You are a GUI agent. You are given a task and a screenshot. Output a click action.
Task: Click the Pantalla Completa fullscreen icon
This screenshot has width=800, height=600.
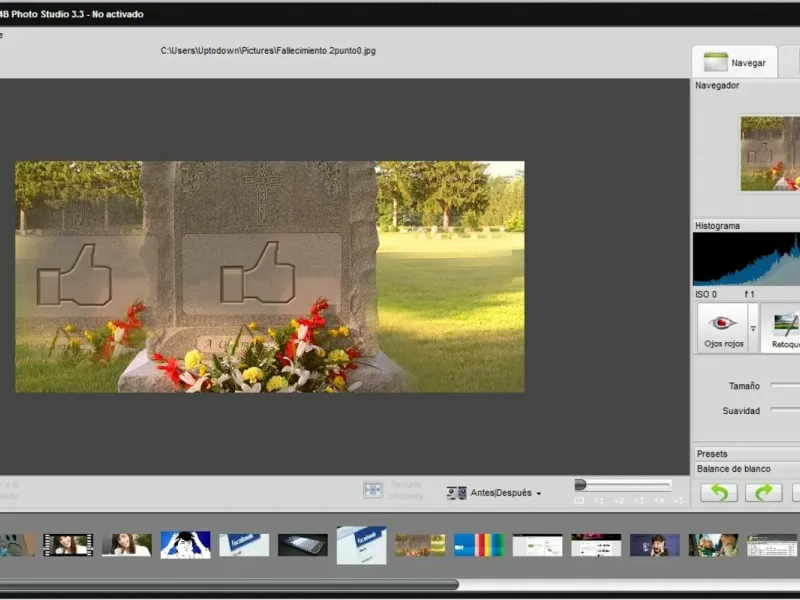(x=373, y=490)
